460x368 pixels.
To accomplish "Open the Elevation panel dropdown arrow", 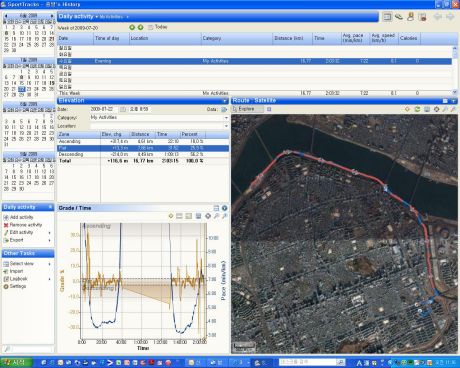I will [225, 101].
